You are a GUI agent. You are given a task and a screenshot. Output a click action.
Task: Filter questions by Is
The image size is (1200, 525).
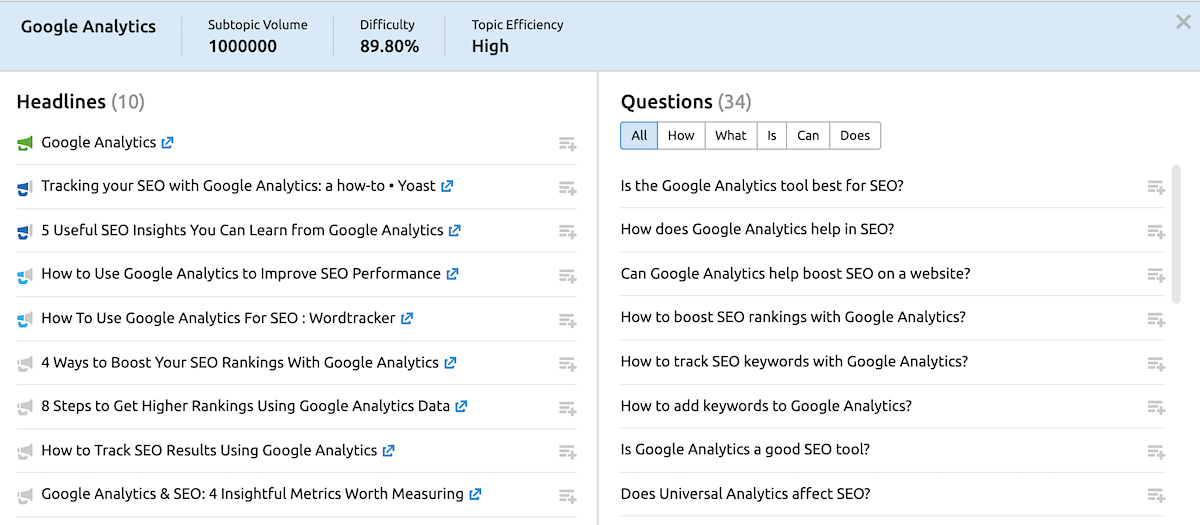772,136
